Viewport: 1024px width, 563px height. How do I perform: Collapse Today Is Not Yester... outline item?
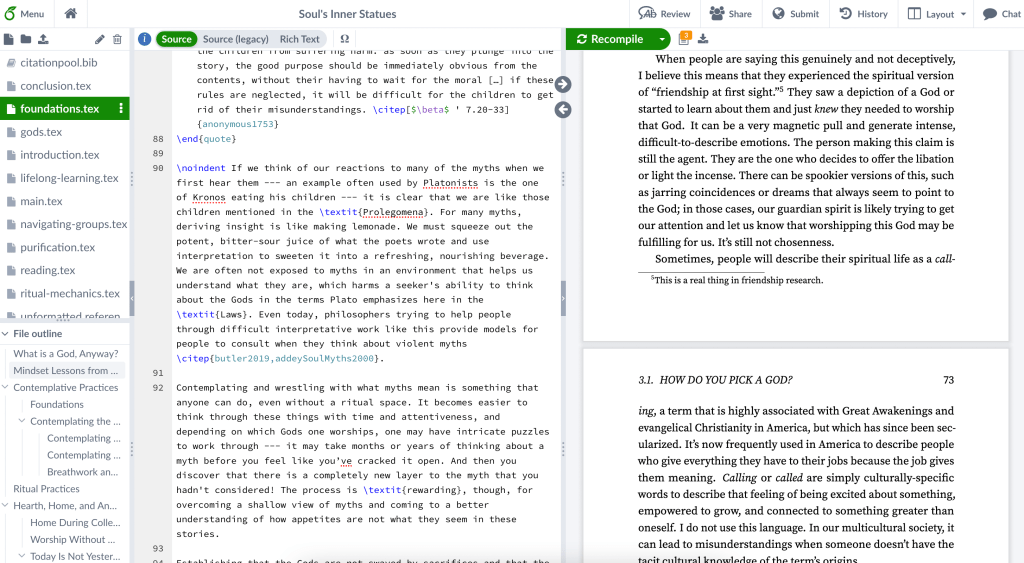point(22,556)
